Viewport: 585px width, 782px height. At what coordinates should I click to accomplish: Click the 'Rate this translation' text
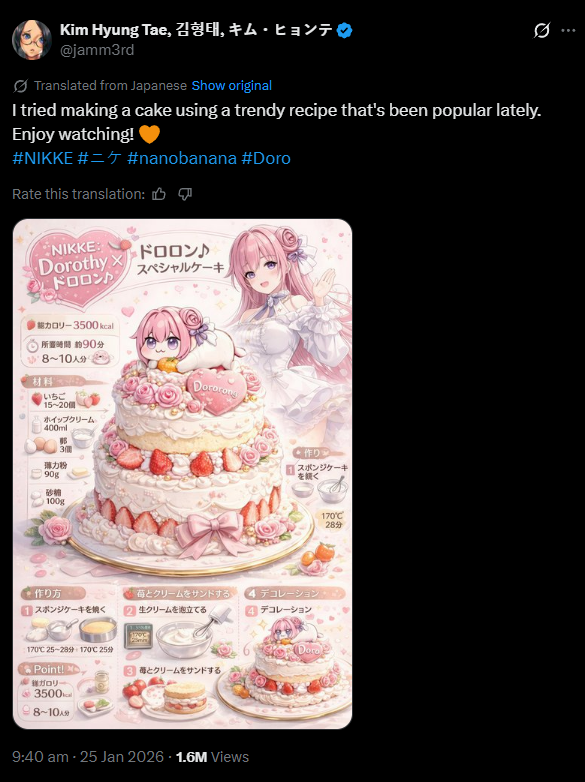coord(78,194)
